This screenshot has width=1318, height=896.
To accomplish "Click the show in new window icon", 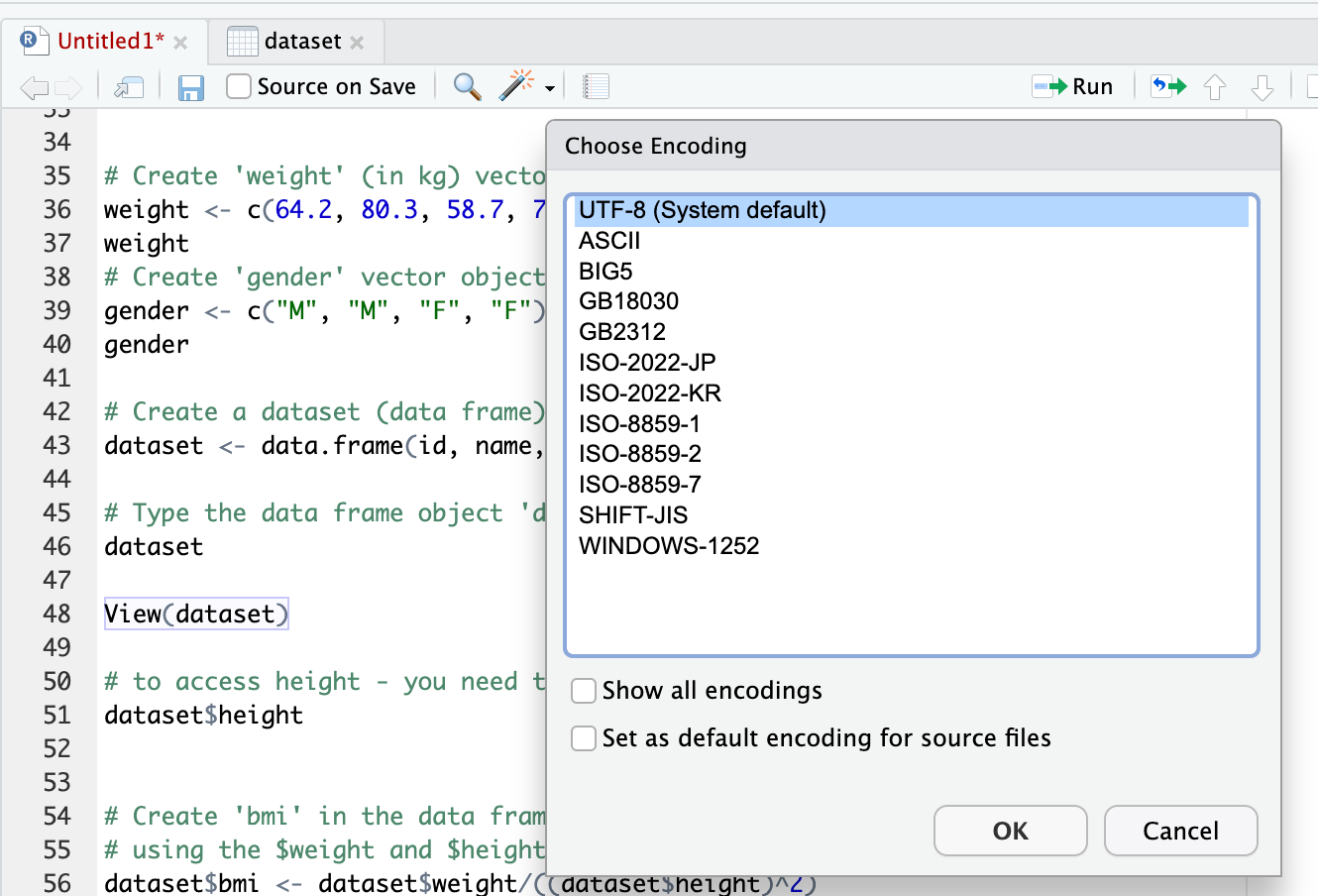I will pyautogui.click(x=129, y=88).
